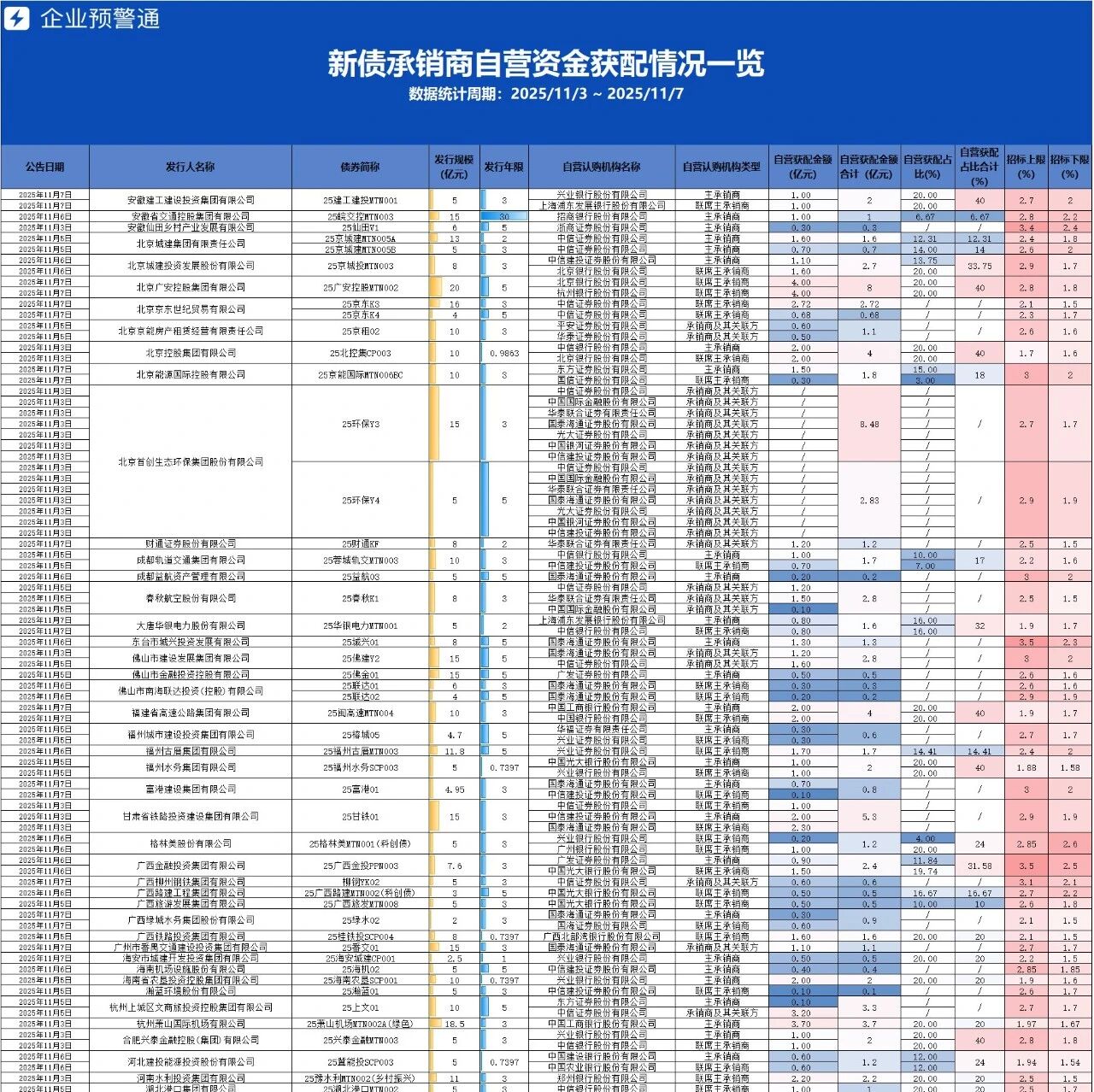The image size is (1094, 1092).
Task: Click the 0.9863 term value for 25北控集CP003
Action: (504, 353)
